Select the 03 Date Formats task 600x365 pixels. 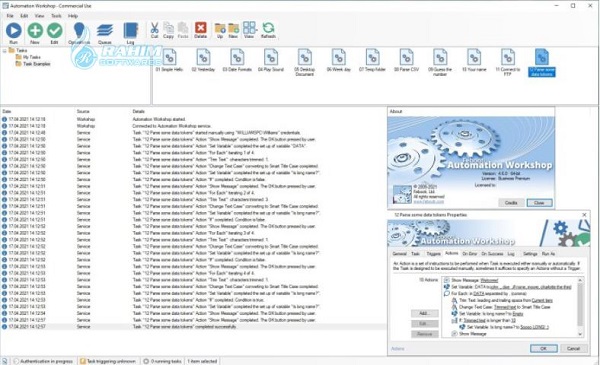(x=237, y=60)
